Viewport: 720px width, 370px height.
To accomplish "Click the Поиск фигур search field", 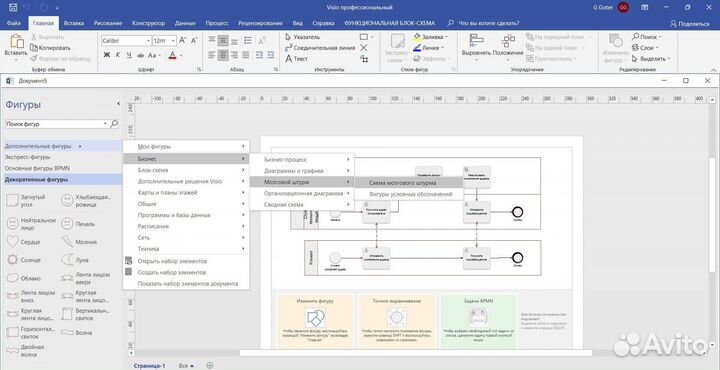I will tap(54, 124).
